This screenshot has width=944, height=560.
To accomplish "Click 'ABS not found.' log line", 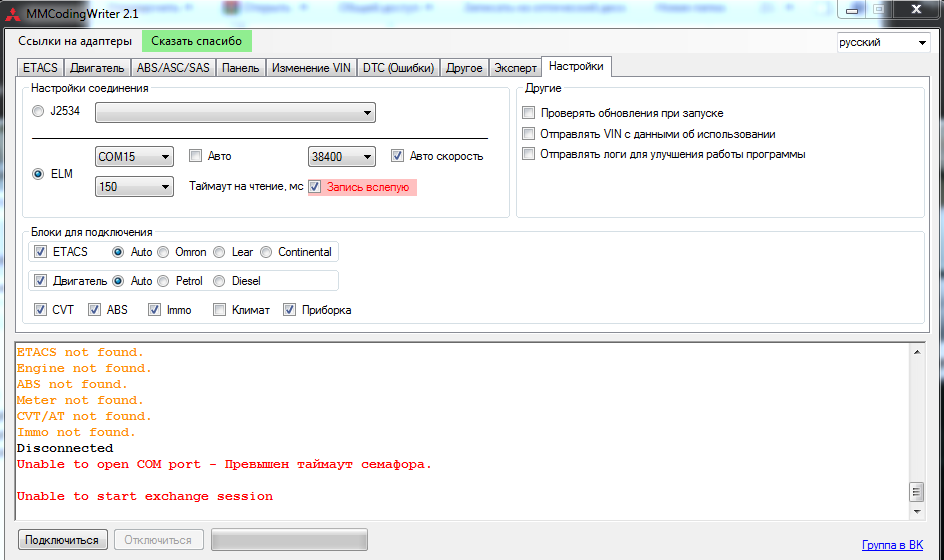I will (x=72, y=384).
